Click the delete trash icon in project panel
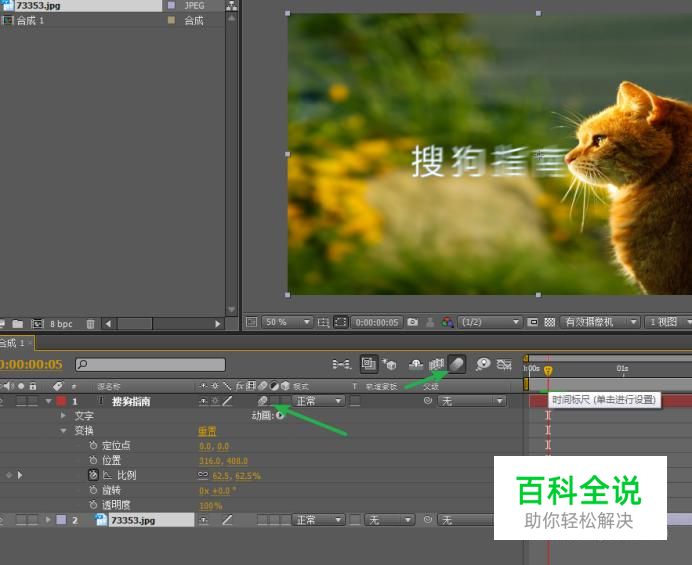Image resolution: width=692 pixels, height=565 pixels. [90, 324]
